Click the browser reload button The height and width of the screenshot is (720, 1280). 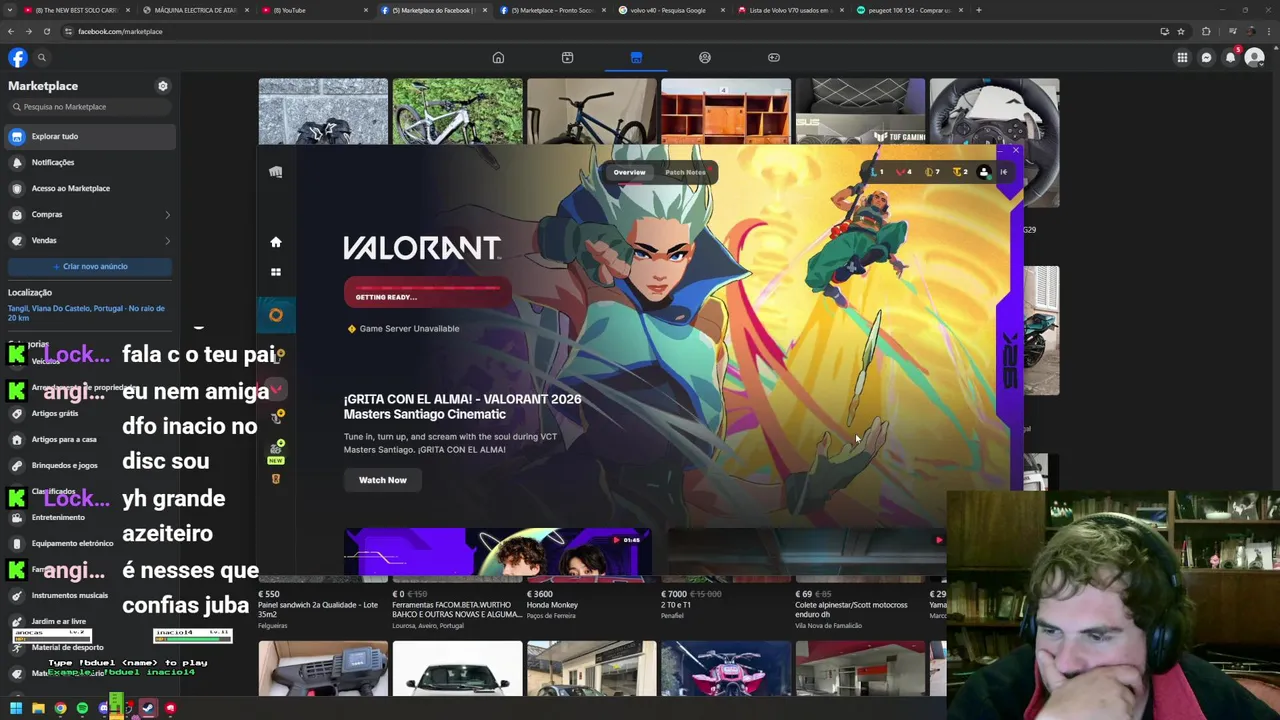coord(46,31)
